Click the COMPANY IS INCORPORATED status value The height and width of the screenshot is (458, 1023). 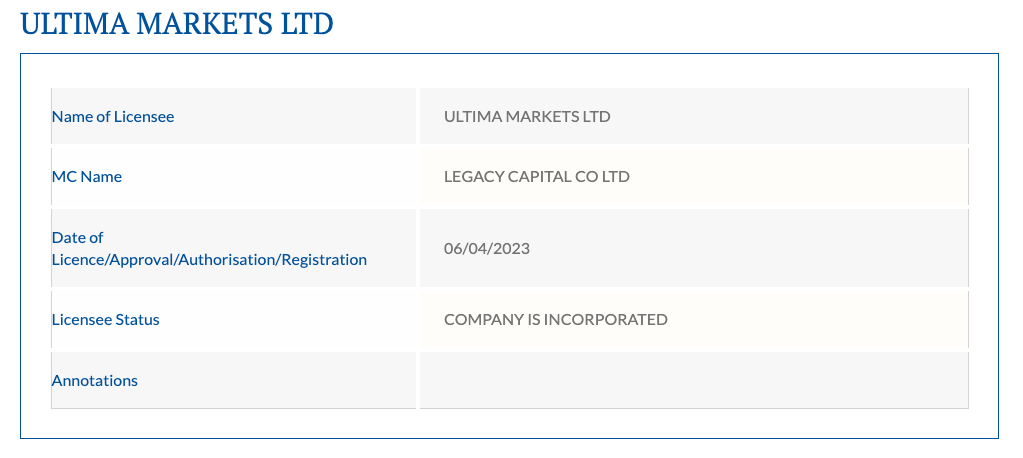(x=556, y=320)
